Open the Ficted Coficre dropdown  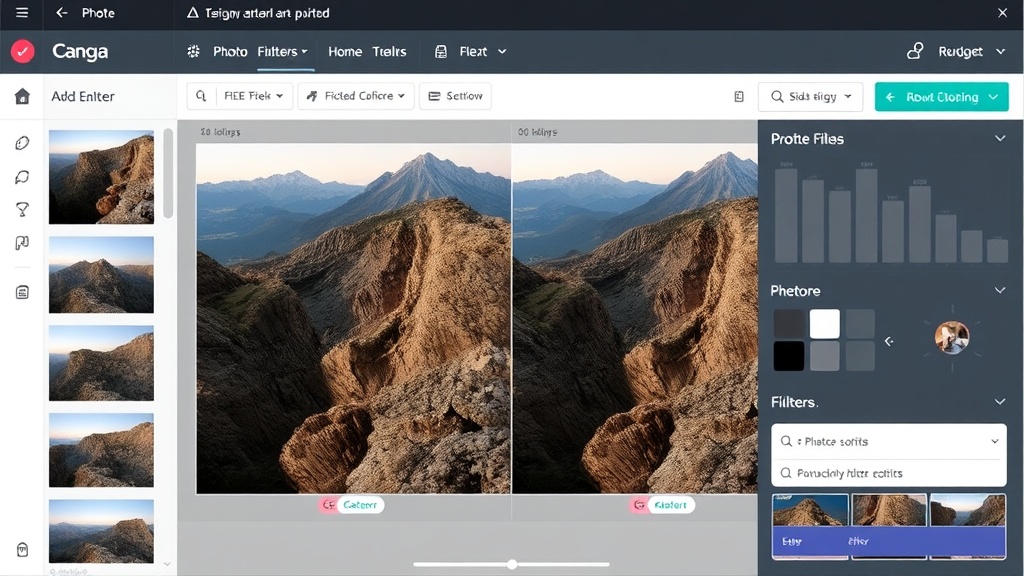[x=356, y=97]
